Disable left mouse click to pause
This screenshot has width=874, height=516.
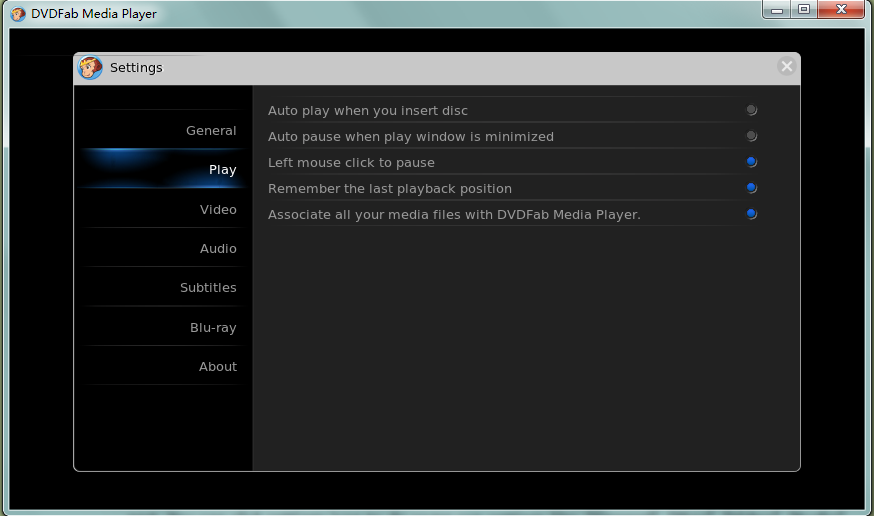click(x=751, y=162)
